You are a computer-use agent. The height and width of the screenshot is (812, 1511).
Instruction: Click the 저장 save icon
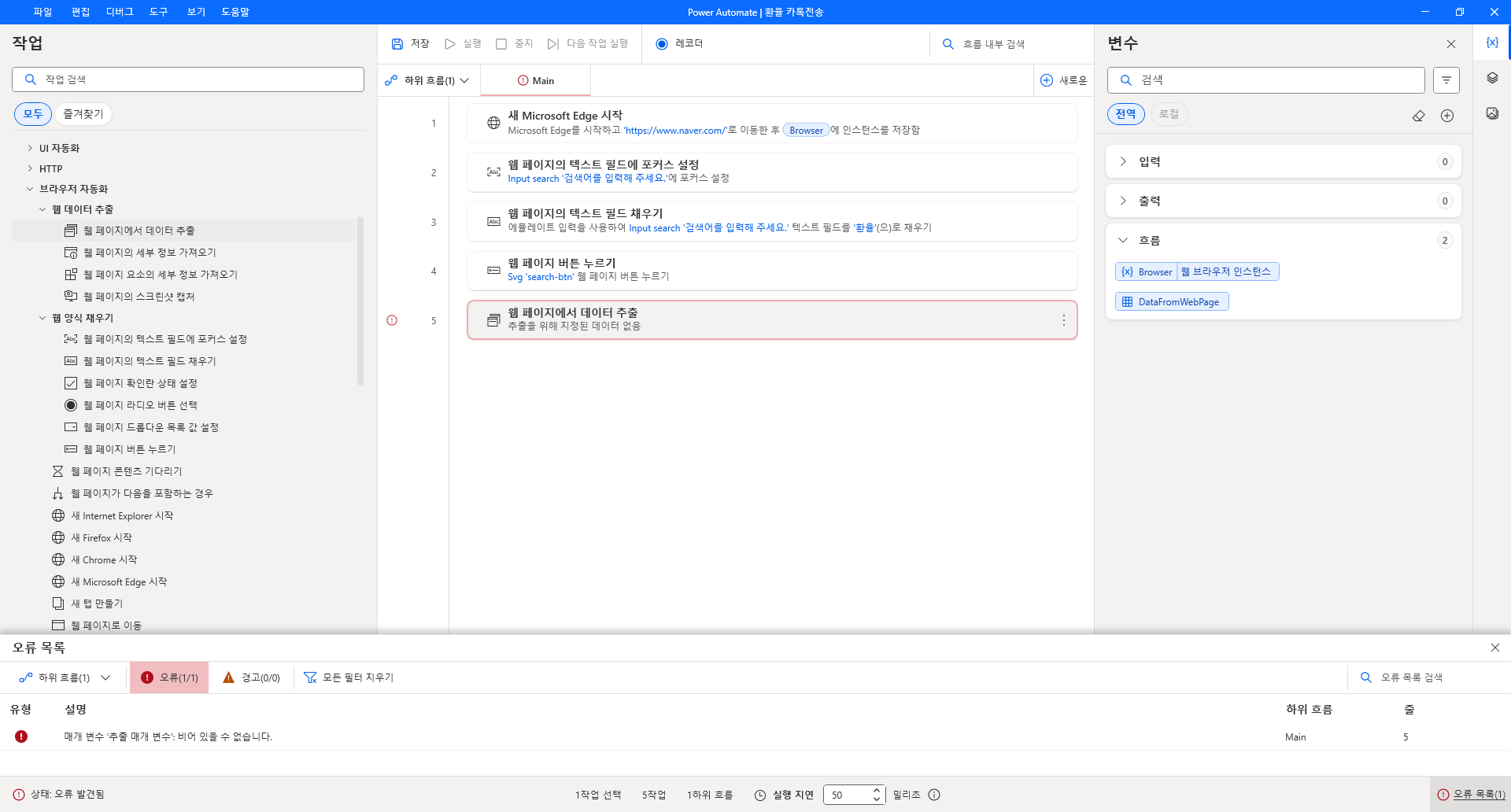[397, 44]
